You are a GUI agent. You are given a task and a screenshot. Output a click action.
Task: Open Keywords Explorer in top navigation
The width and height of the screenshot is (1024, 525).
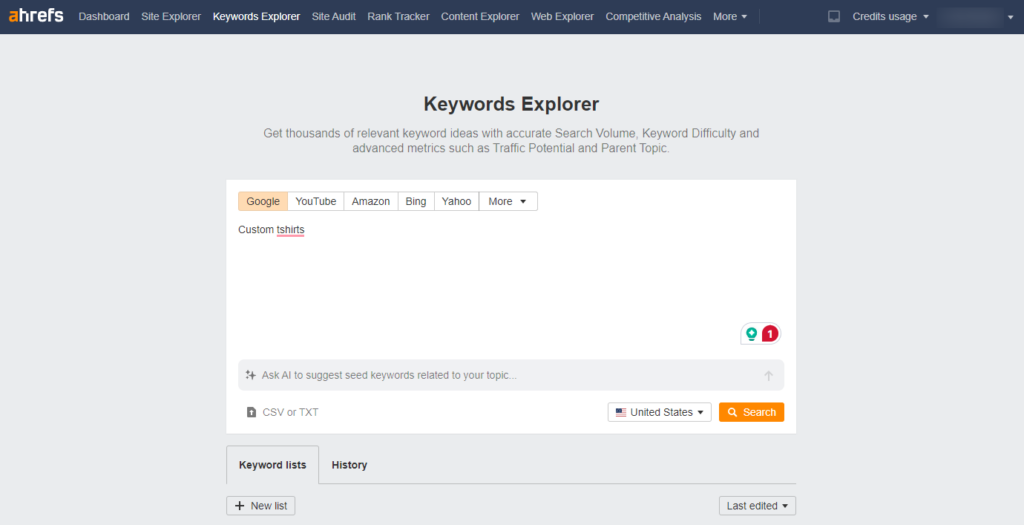257,16
